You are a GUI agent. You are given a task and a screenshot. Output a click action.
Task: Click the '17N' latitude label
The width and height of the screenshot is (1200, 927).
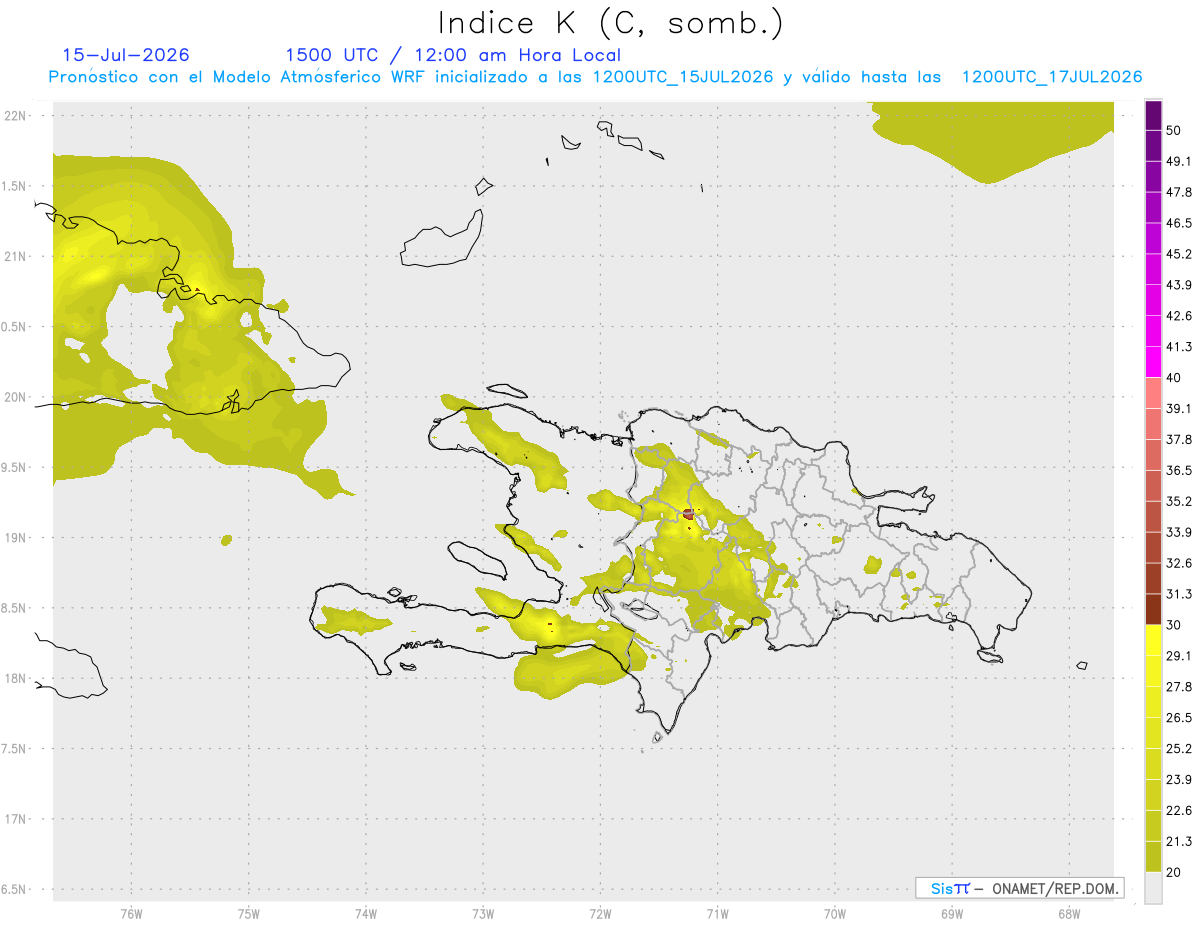17,820
